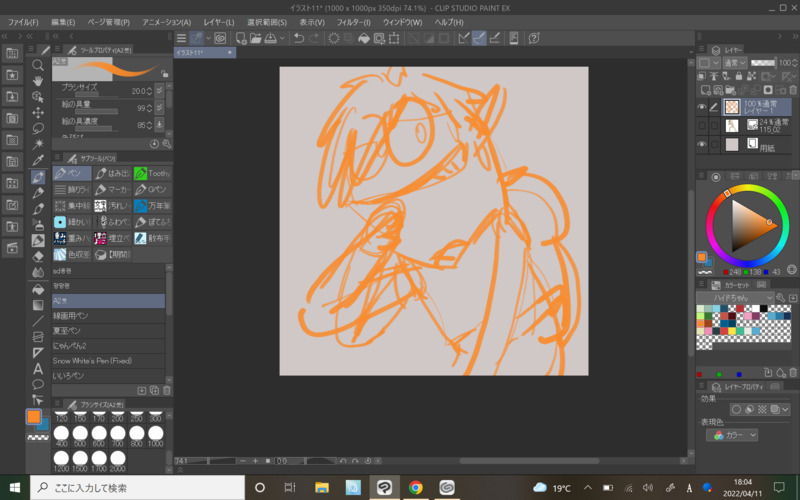Image resolution: width=800 pixels, height=500 pixels.
Task: Choose the Eraser tool
Action: click(38, 256)
